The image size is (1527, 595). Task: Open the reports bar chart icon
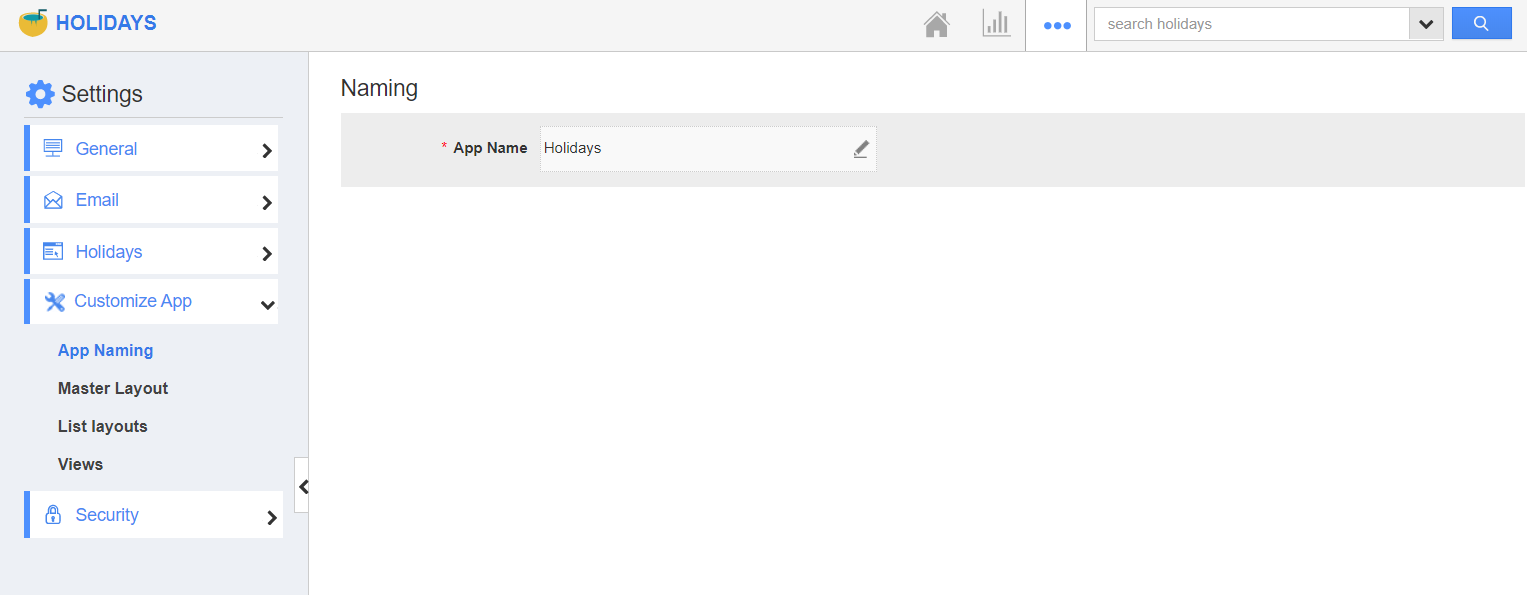(x=996, y=24)
